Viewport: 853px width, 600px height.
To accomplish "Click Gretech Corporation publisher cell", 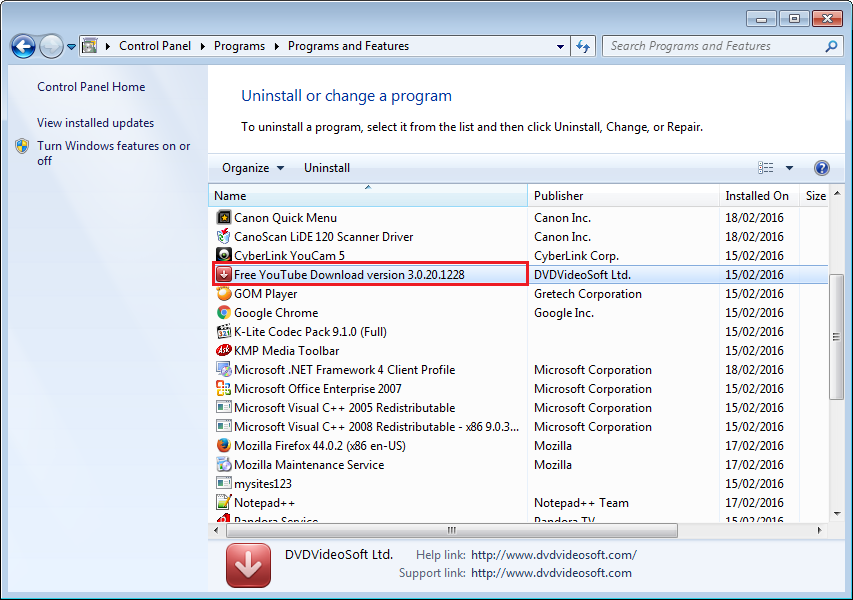I will 588,294.
